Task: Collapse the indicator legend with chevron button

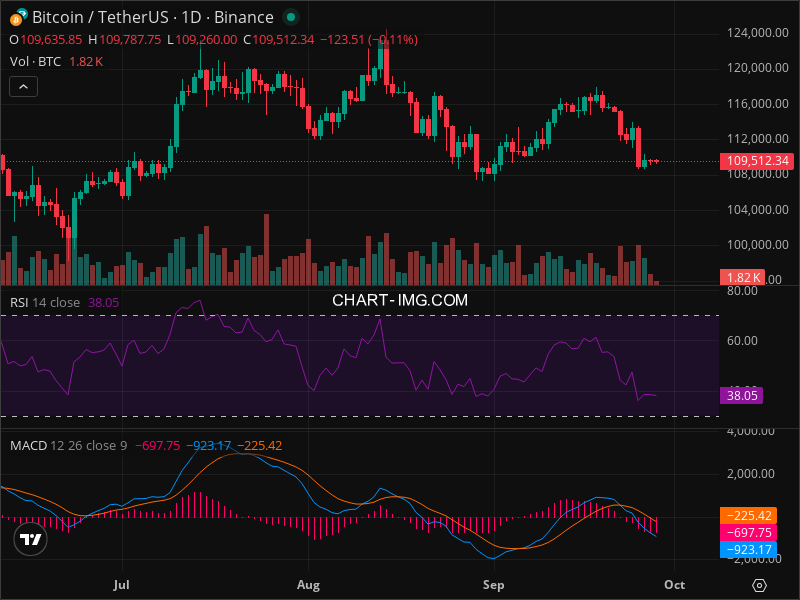Action: (x=24, y=86)
